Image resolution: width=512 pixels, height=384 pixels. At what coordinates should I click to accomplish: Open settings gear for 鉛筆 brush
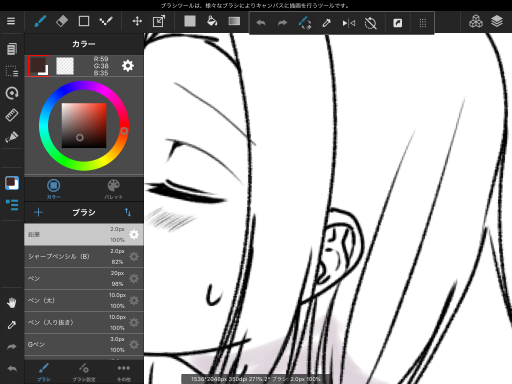click(134, 234)
